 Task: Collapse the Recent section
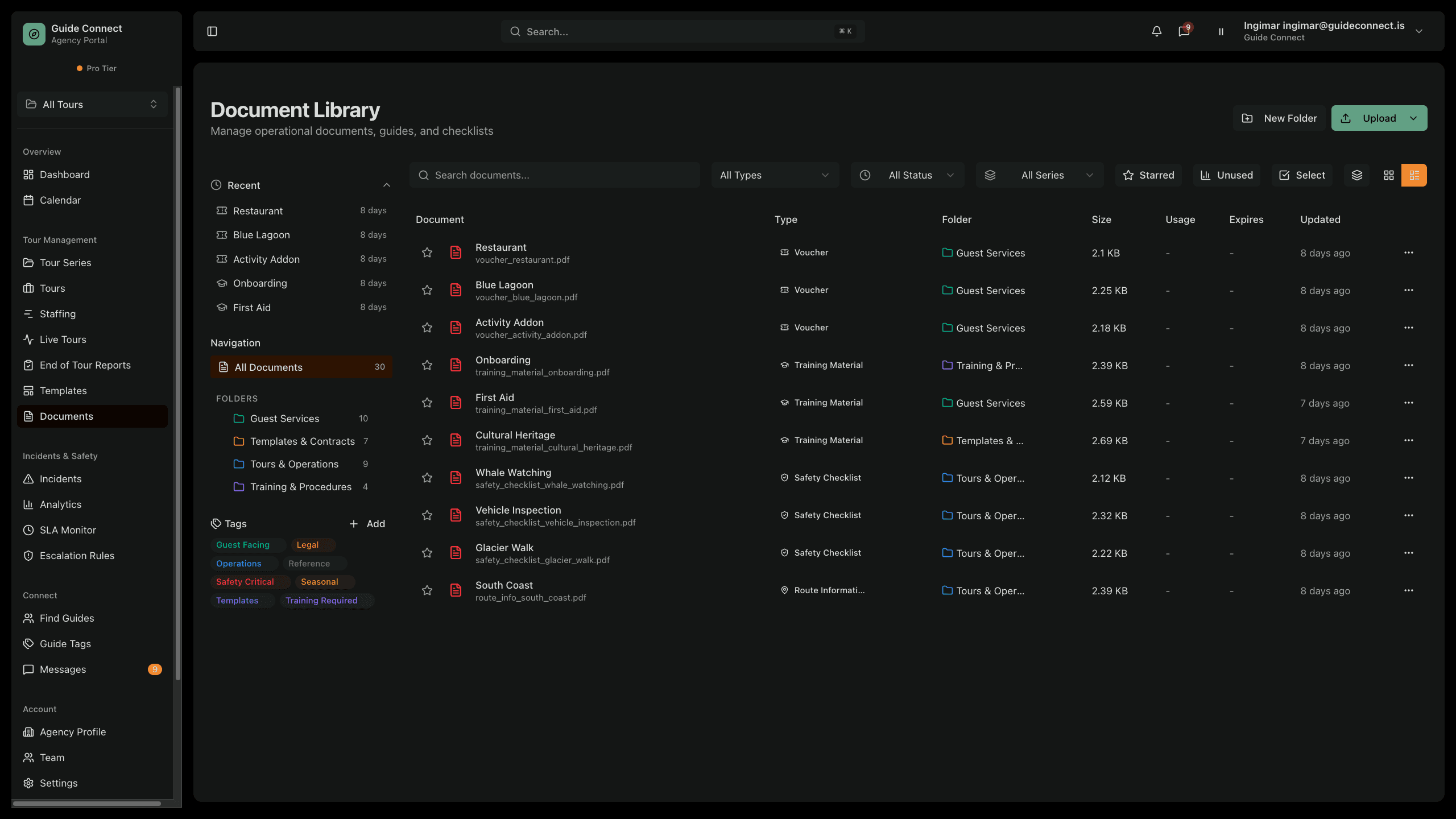tap(387, 185)
